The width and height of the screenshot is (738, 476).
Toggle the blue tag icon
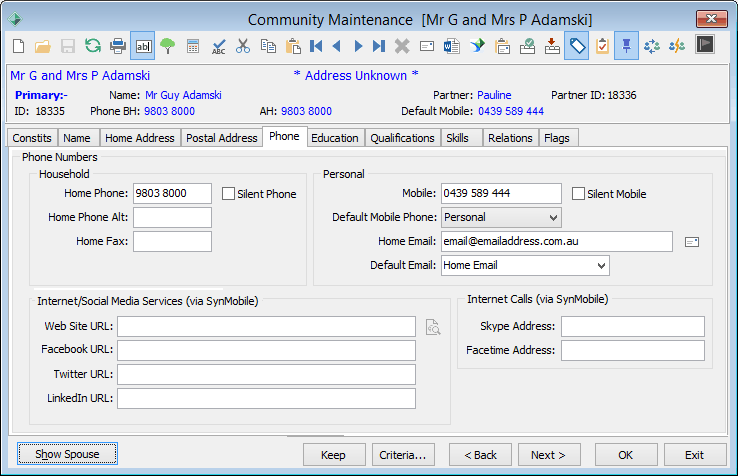click(x=577, y=46)
